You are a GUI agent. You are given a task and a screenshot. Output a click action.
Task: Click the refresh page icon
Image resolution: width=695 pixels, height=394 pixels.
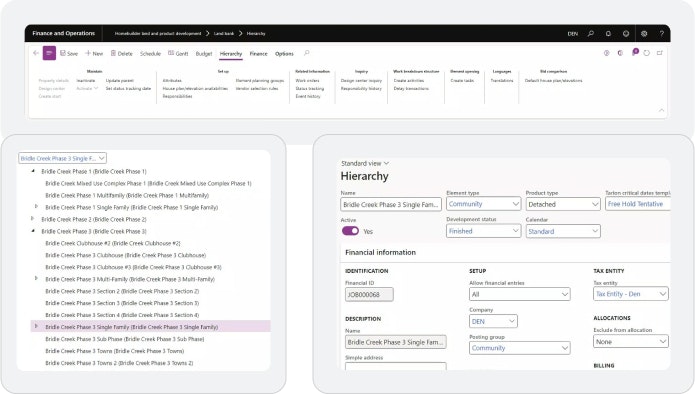coord(647,53)
